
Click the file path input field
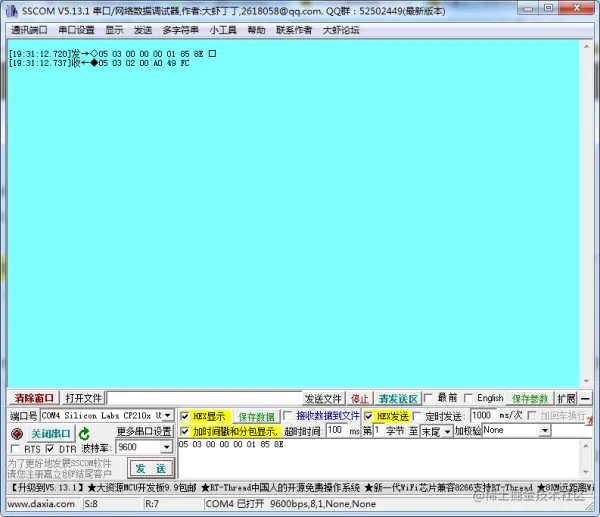pyautogui.click(x=204, y=398)
